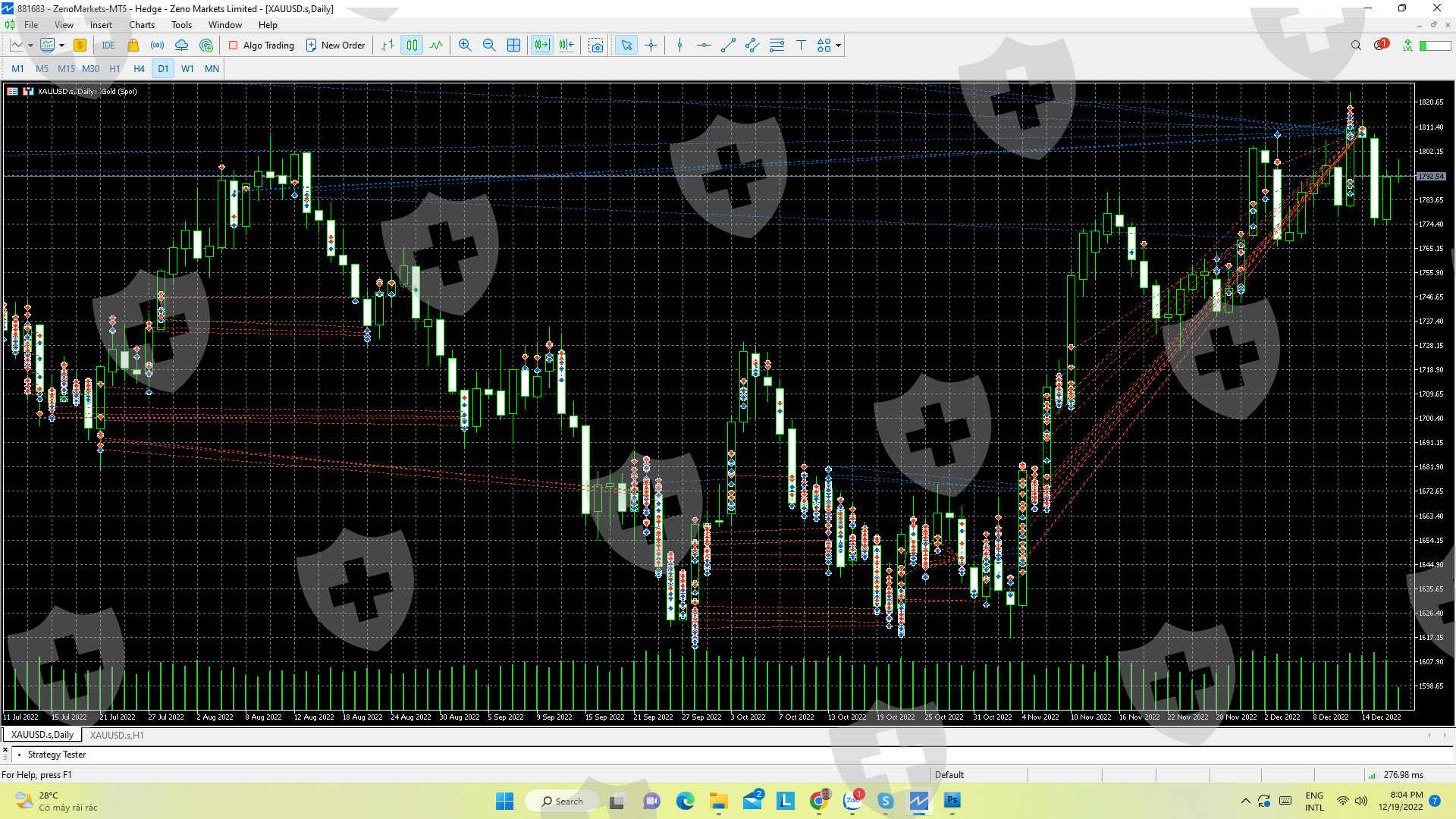This screenshot has width=1456, height=819.
Task: Expand the templates dropdown arrow
Action: [x=61, y=45]
